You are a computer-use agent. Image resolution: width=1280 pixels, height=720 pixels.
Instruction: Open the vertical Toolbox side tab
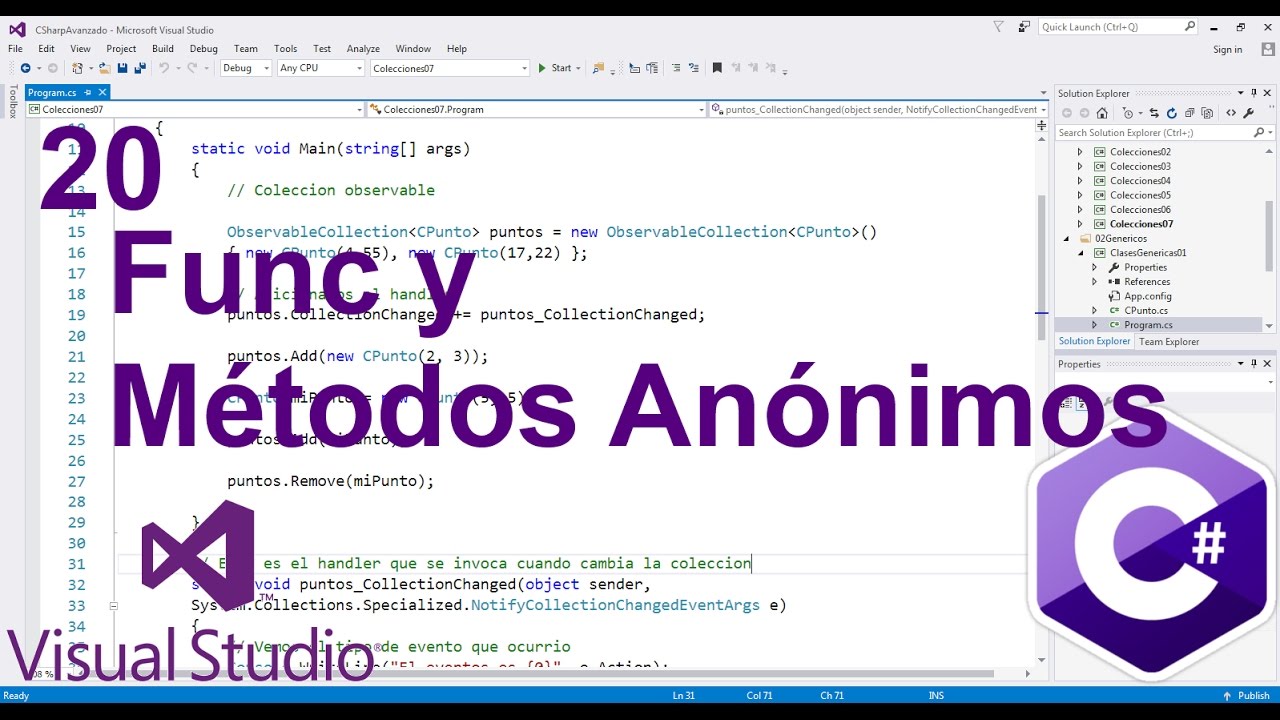point(13,102)
